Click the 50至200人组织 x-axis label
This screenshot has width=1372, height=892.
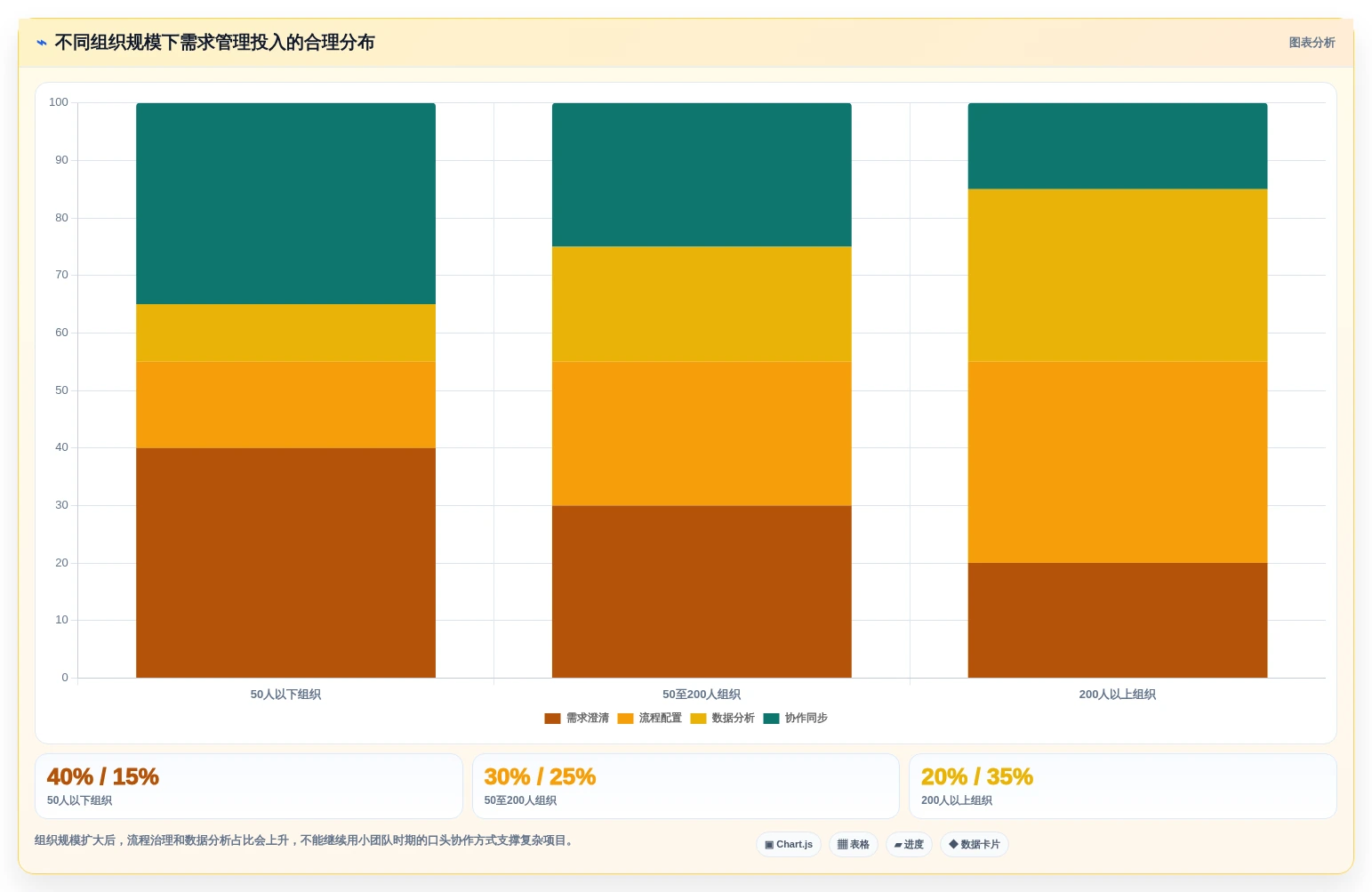tap(702, 695)
